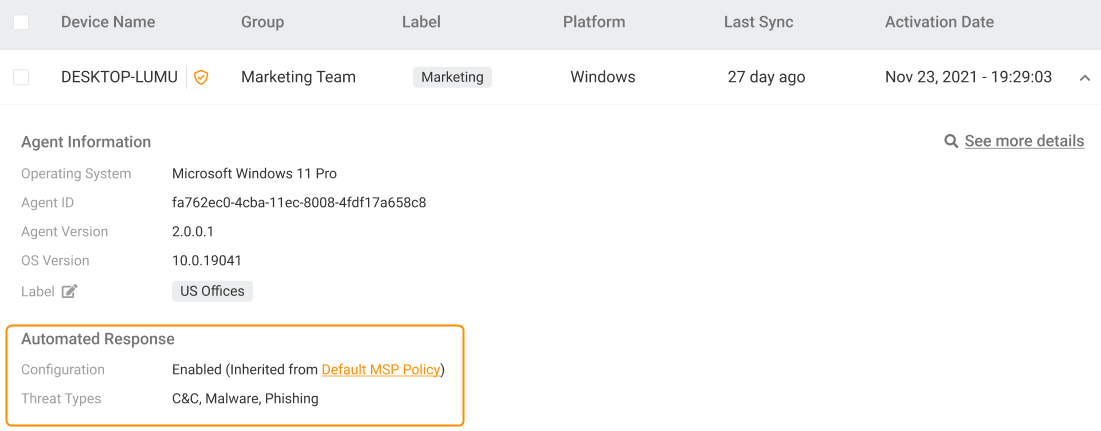Image resolution: width=1101 pixels, height=431 pixels.
Task: Click the Activation Date column header
Action: click(939, 22)
